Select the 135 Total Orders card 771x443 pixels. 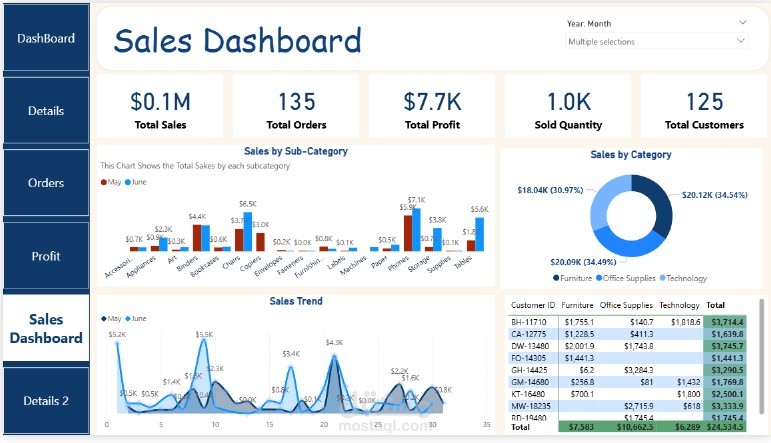(296, 106)
